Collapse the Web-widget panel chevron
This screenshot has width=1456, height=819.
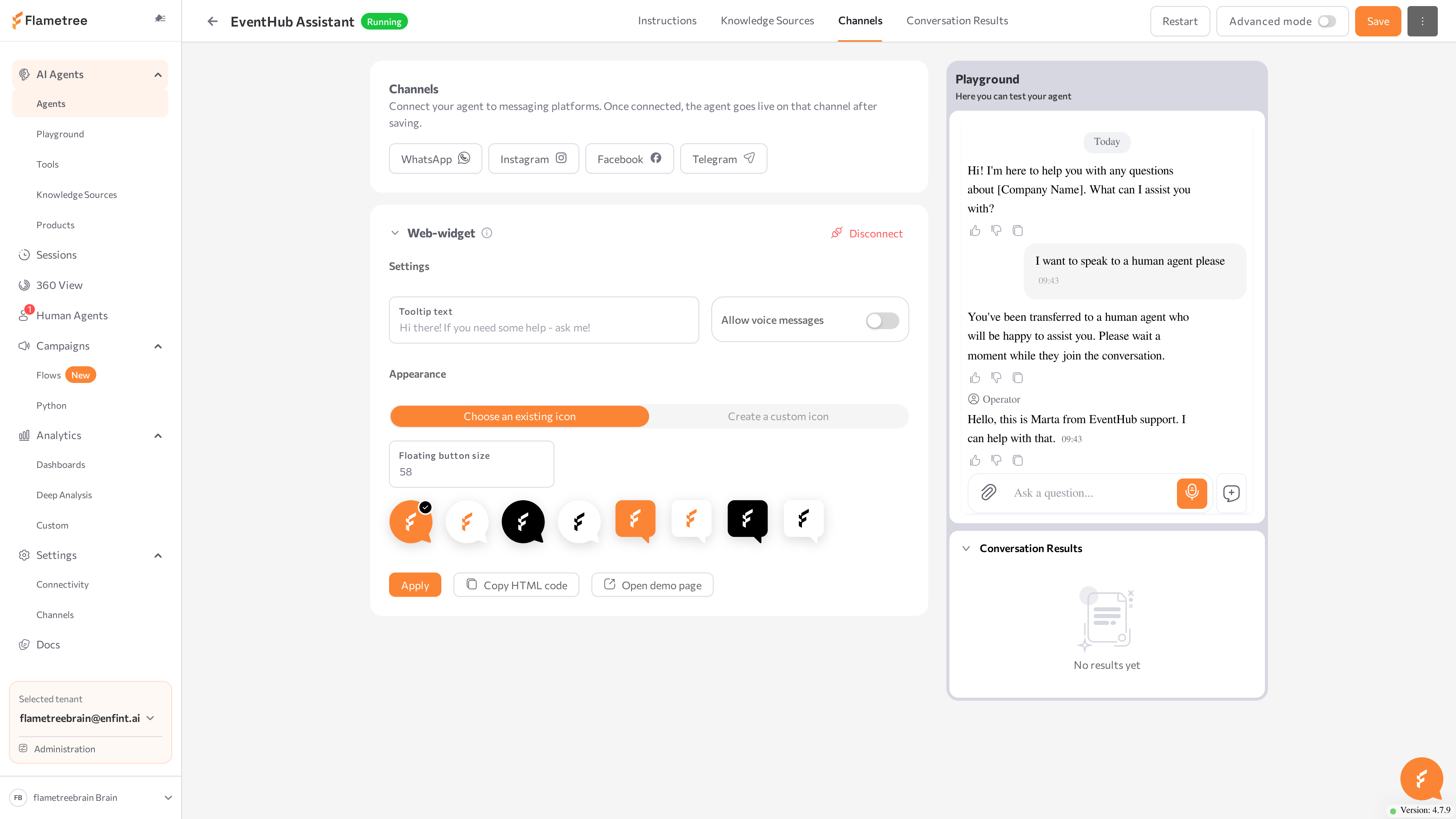pos(395,233)
